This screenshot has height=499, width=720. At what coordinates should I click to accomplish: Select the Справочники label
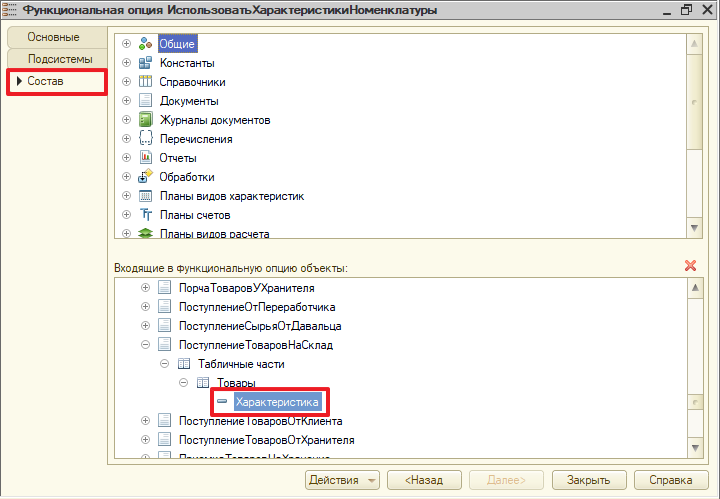[192, 82]
